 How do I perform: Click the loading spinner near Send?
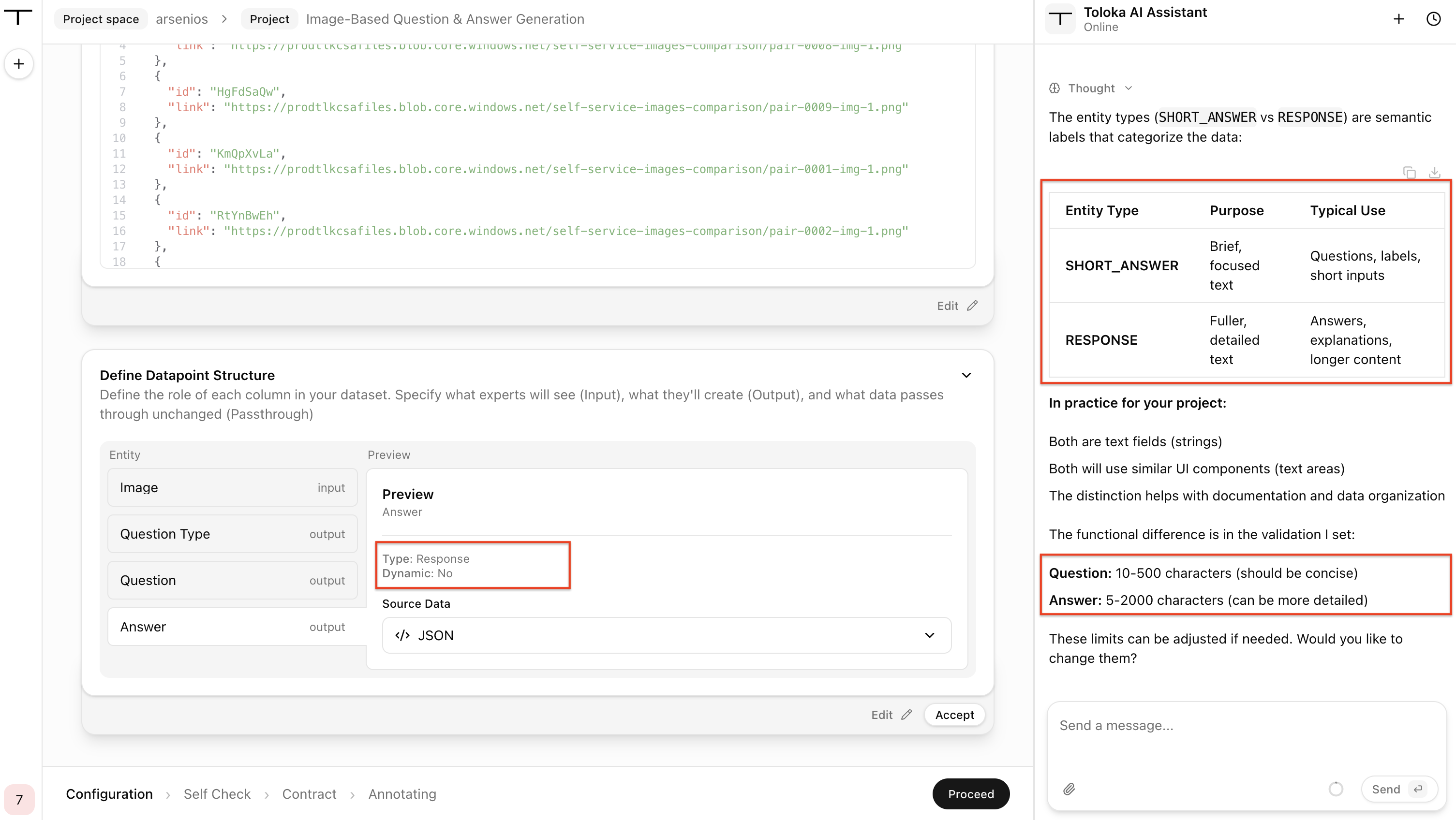pos(1336,789)
